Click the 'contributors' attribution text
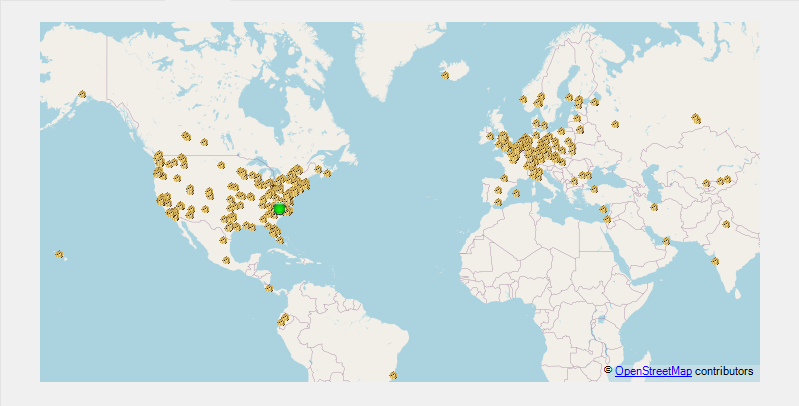 point(723,371)
